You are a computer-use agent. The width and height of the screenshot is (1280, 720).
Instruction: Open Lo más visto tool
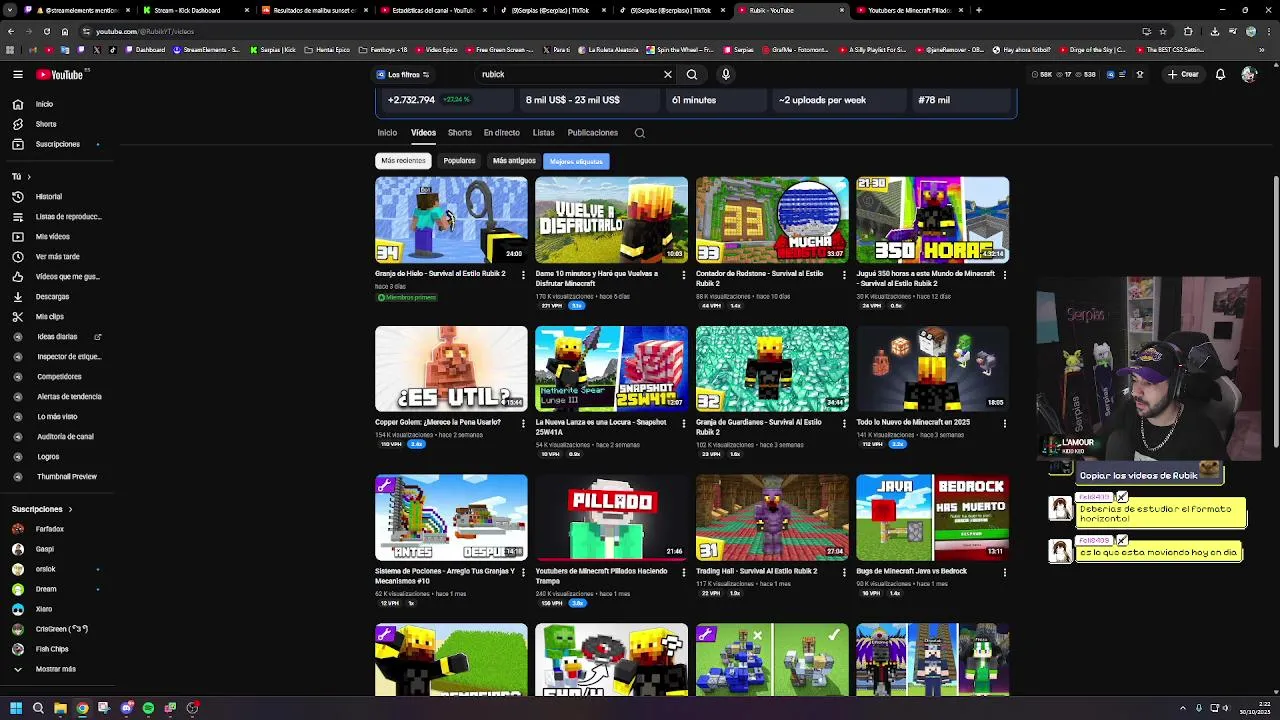[57, 417]
